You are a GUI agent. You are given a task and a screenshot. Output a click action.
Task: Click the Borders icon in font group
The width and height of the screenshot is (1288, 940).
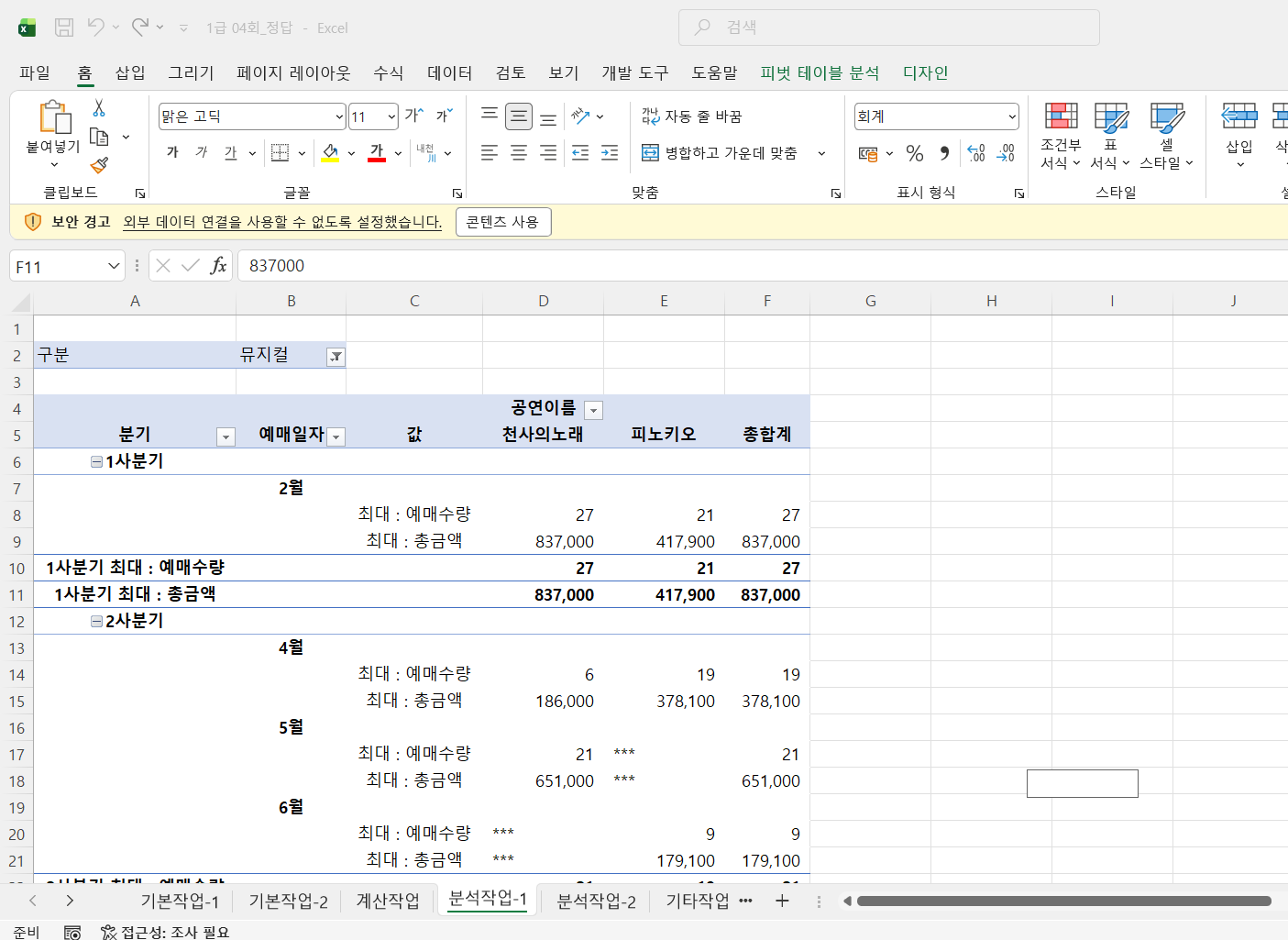[281, 153]
